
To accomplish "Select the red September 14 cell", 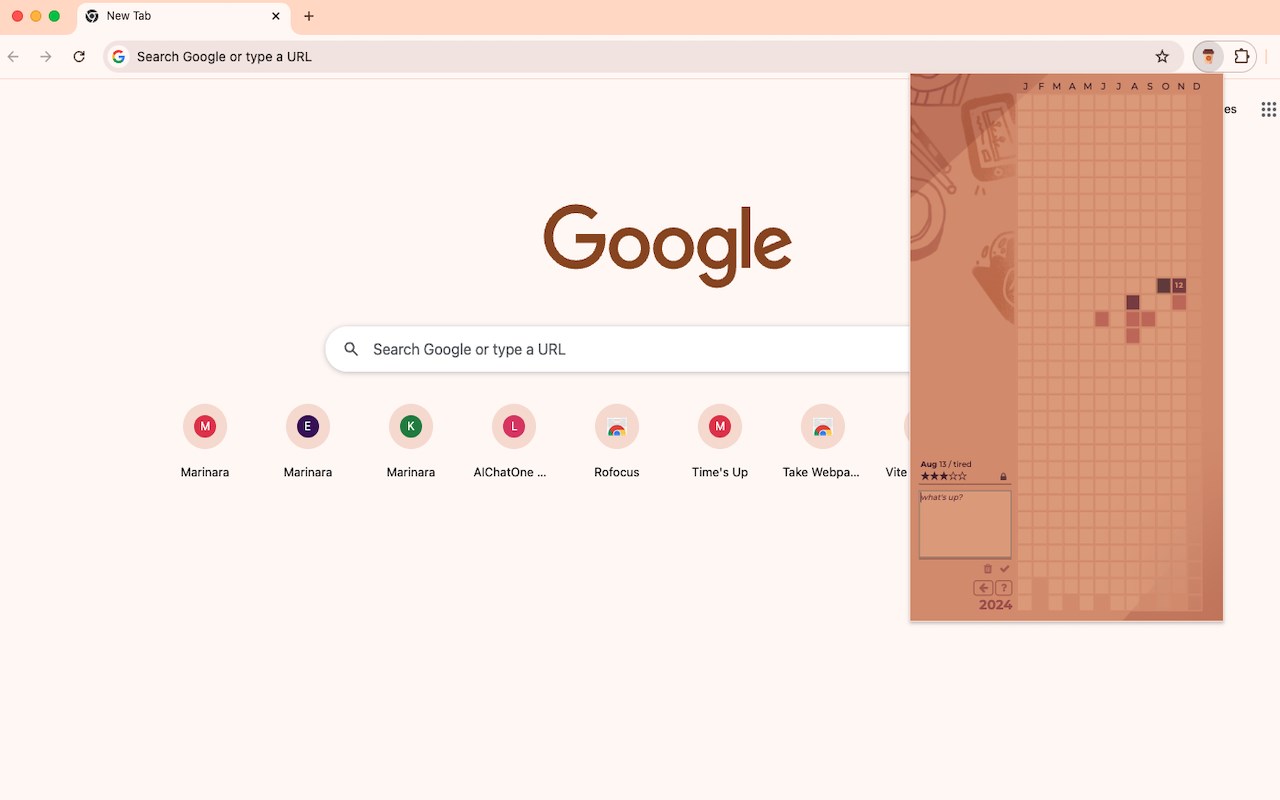I will tap(1148, 319).
